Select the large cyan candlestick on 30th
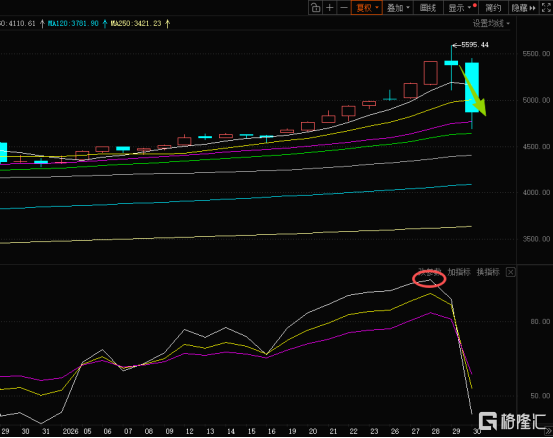The image size is (553, 438). [x=472, y=87]
